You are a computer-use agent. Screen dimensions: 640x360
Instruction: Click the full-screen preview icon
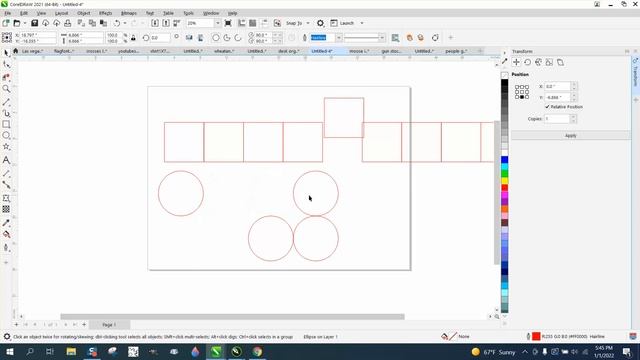[228, 23]
